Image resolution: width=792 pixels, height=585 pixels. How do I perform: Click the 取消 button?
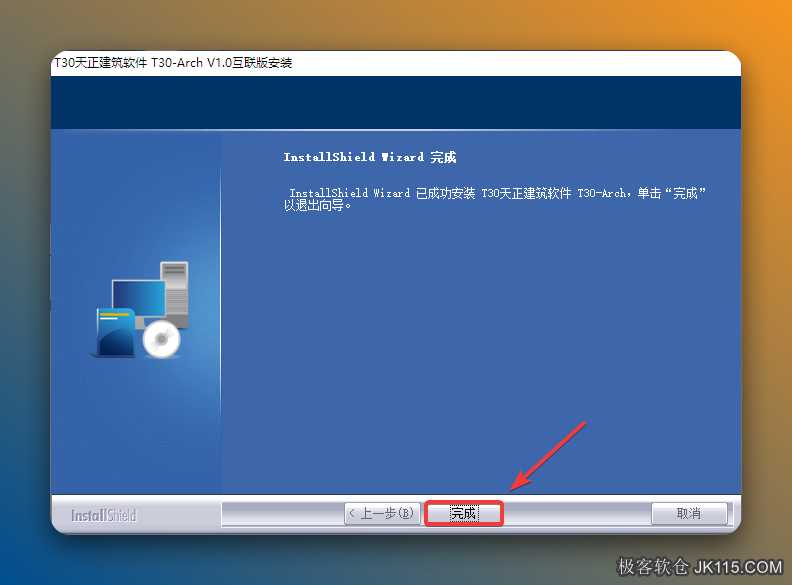689,514
